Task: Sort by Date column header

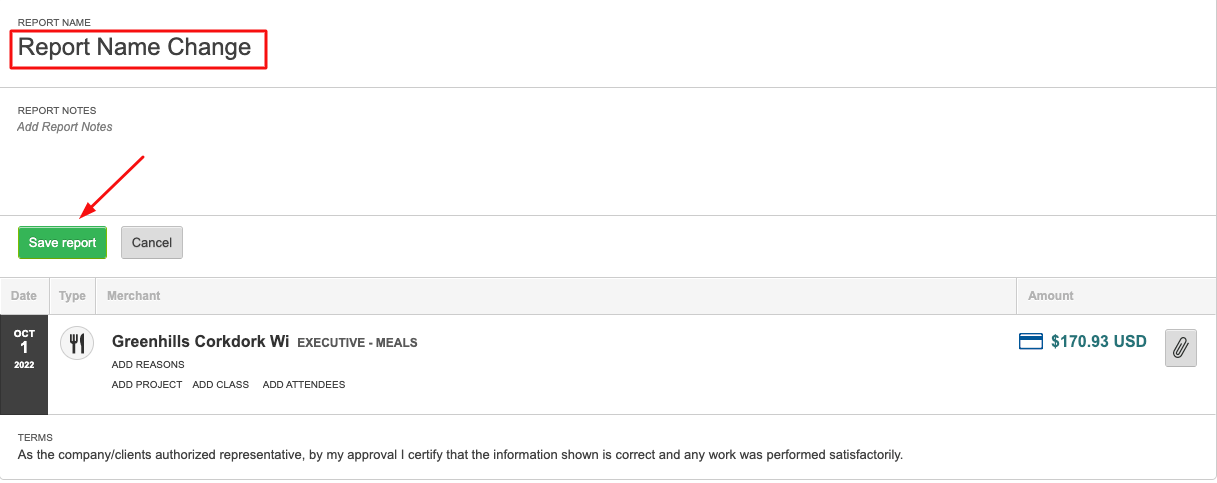Action: point(24,296)
